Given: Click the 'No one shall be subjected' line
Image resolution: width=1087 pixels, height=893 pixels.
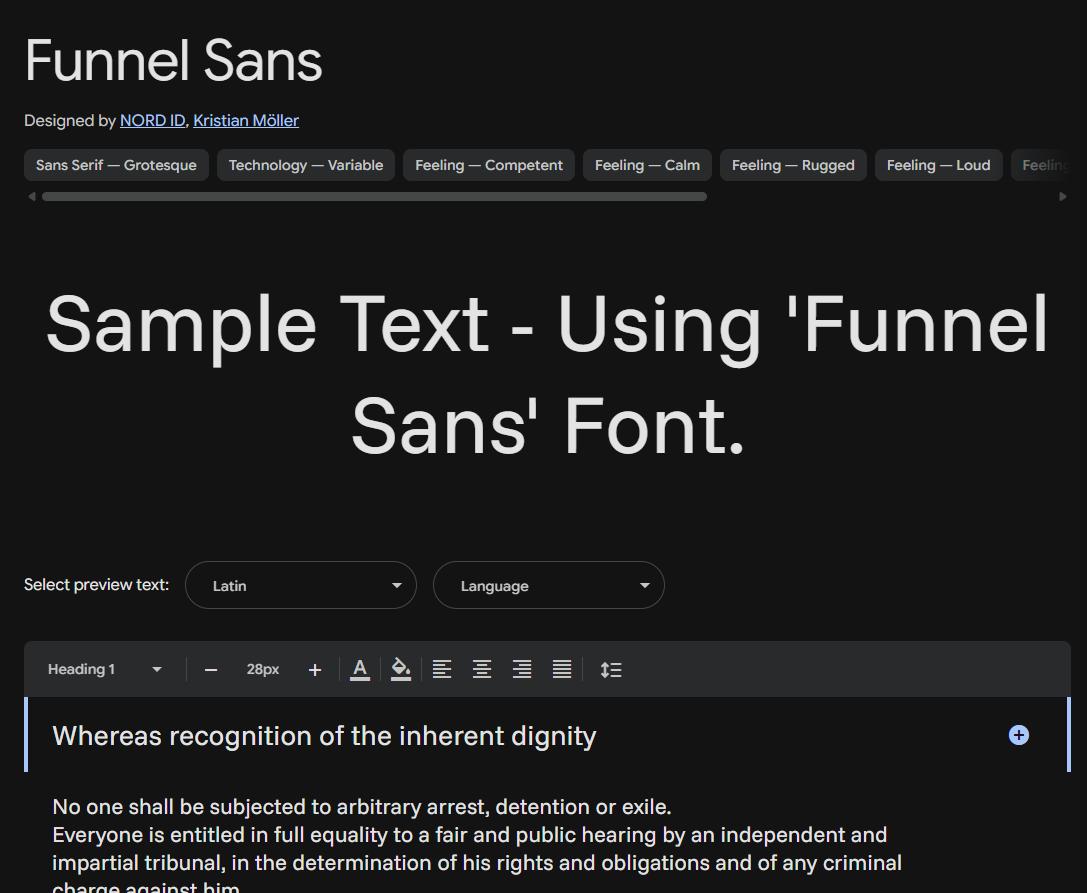Looking at the screenshot, I should [x=362, y=807].
